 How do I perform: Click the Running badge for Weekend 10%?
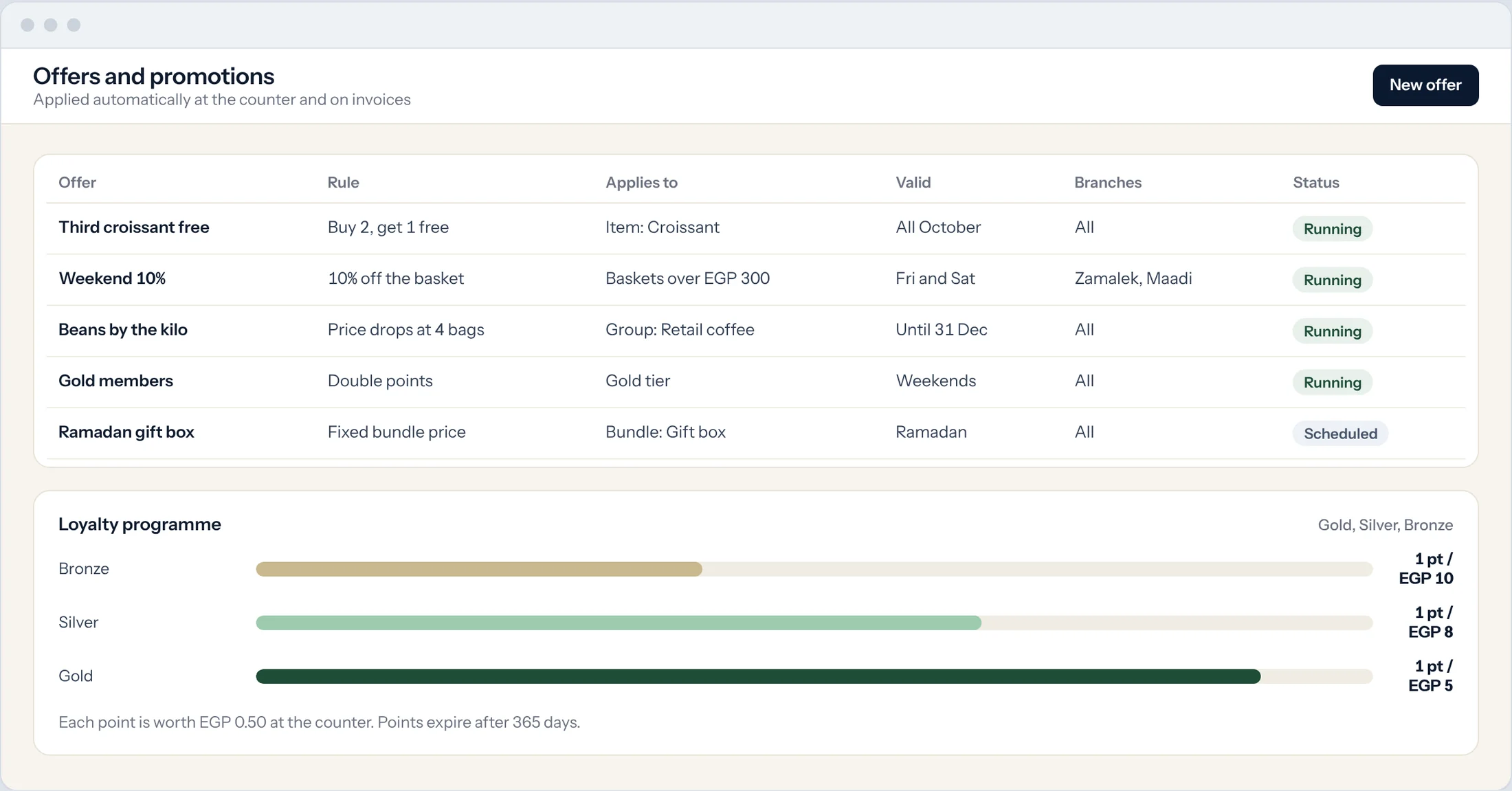point(1332,280)
